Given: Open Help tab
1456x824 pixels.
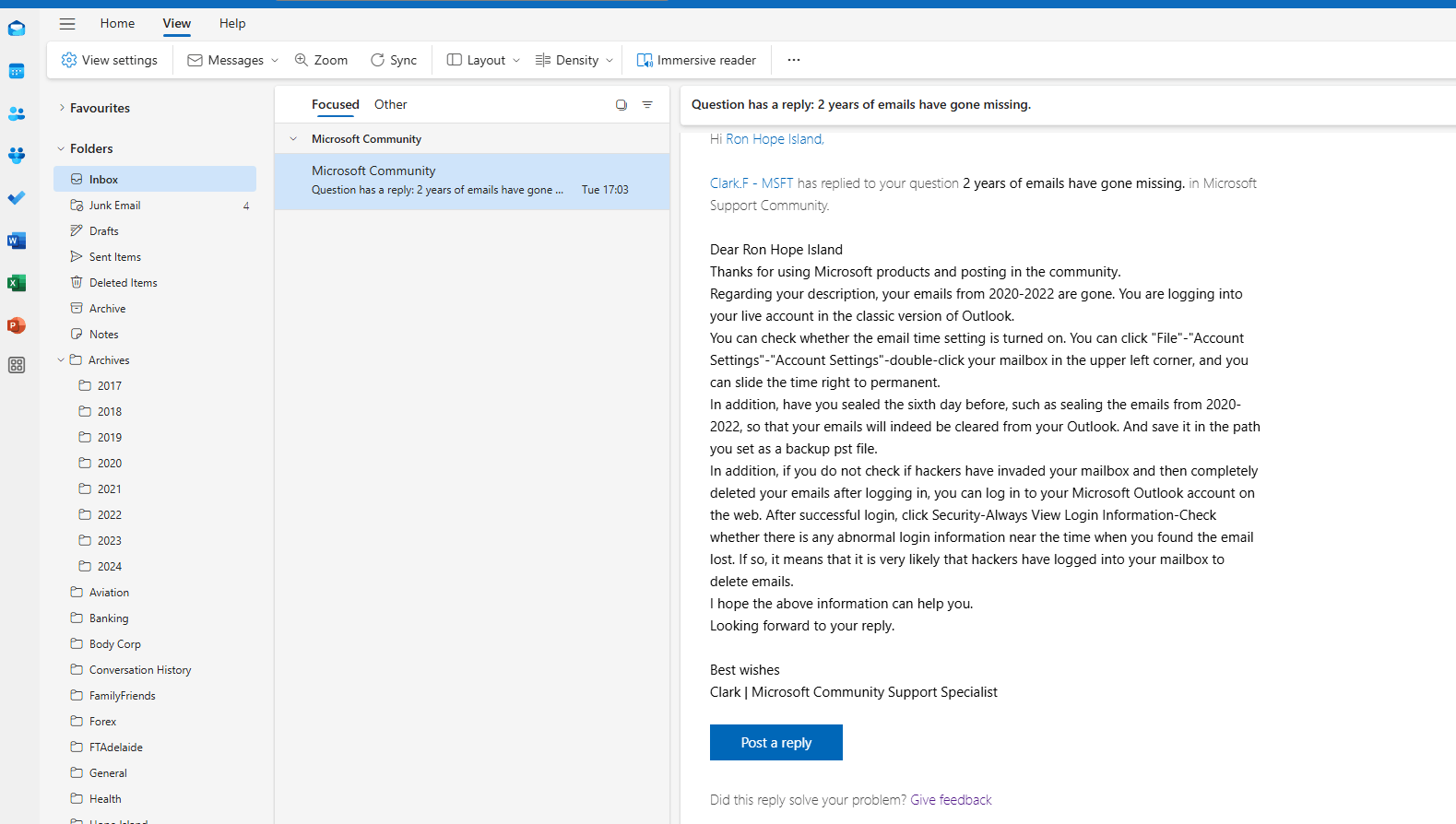Looking at the screenshot, I should tap(232, 23).
